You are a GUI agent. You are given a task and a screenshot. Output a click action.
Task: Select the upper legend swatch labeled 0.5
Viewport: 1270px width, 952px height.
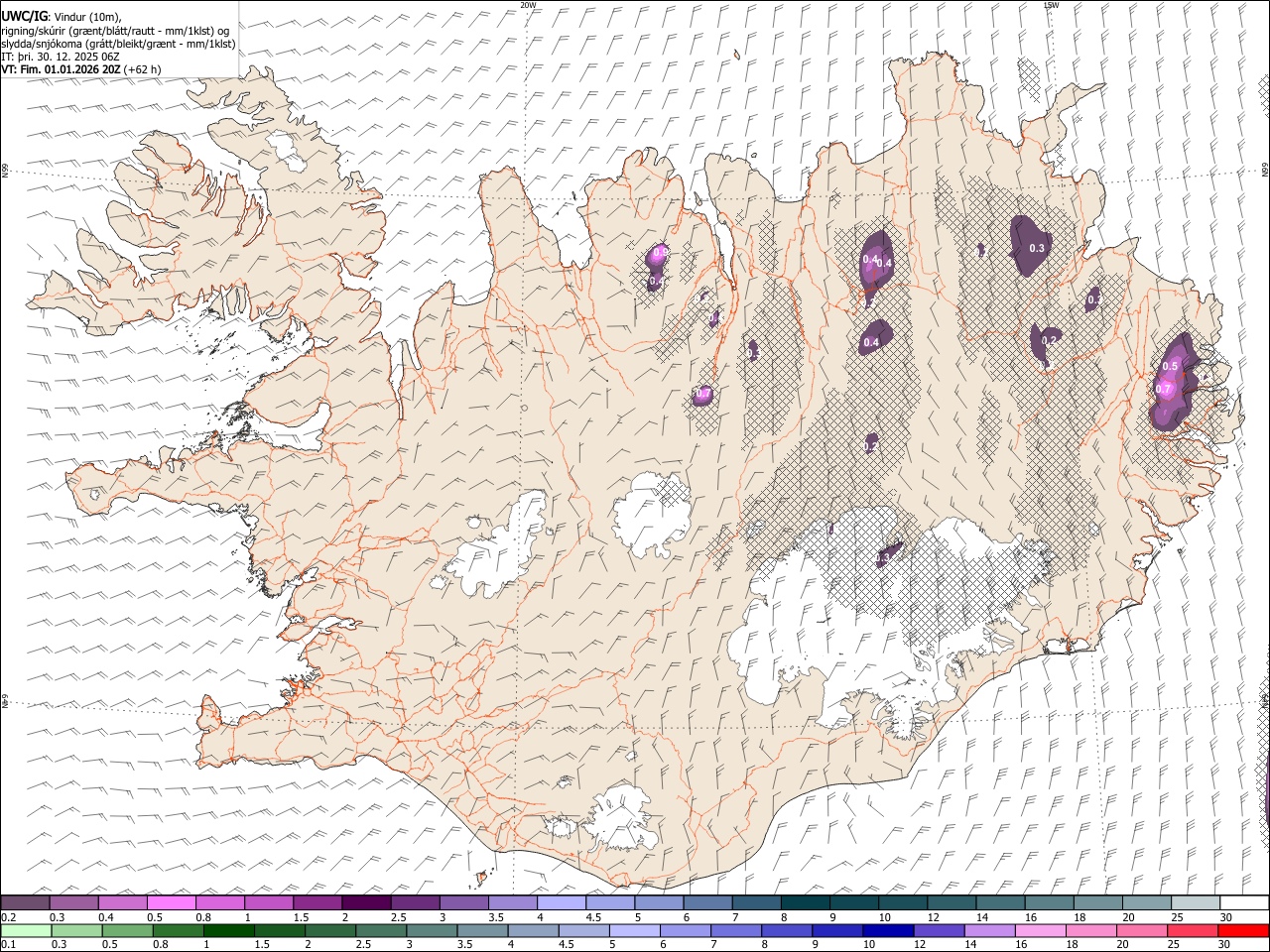point(171,902)
